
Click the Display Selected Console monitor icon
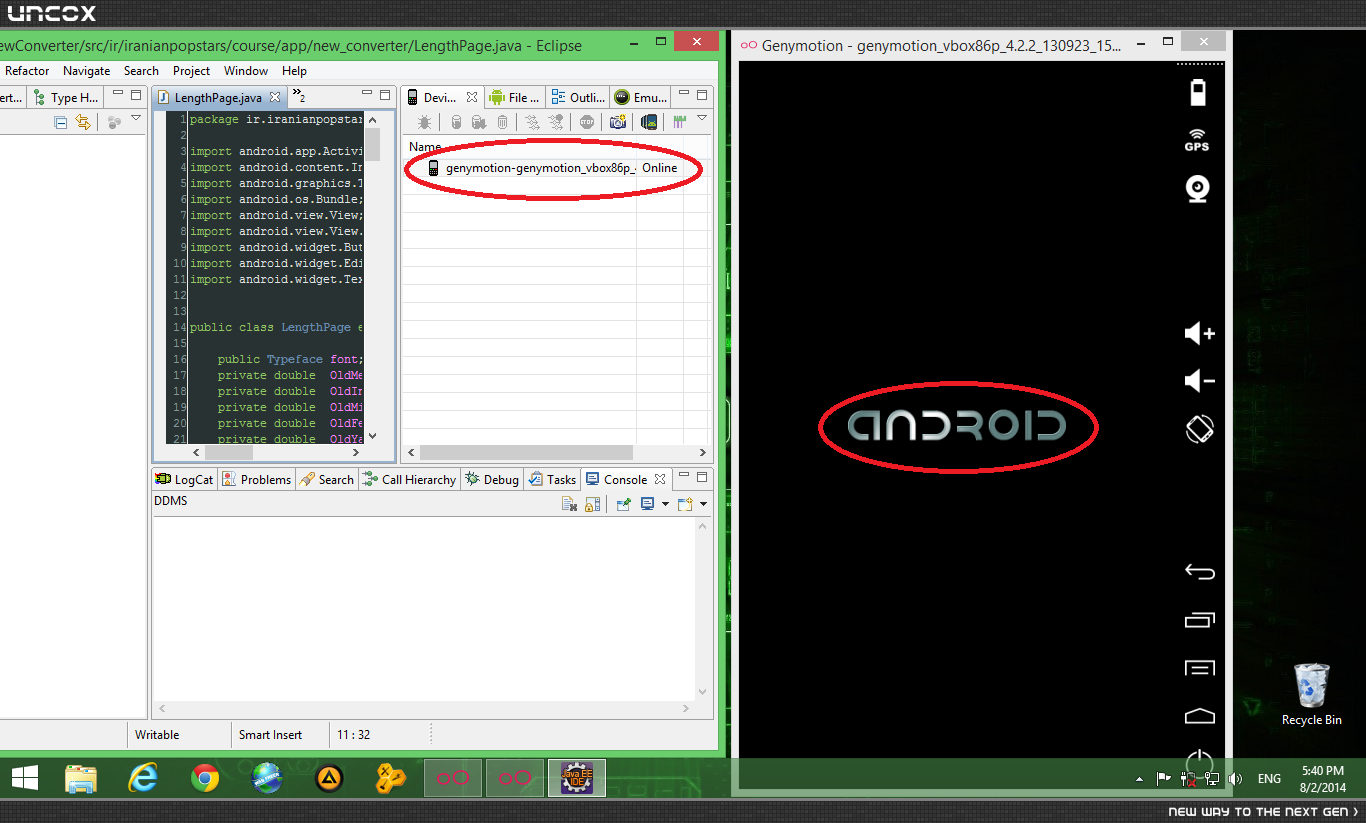click(x=647, y=504)
